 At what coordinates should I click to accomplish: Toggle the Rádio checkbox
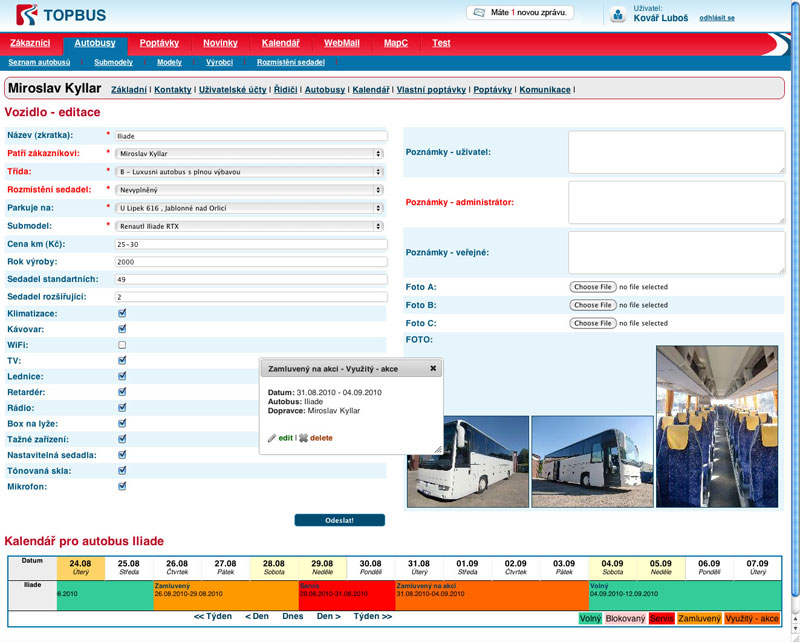122,408
